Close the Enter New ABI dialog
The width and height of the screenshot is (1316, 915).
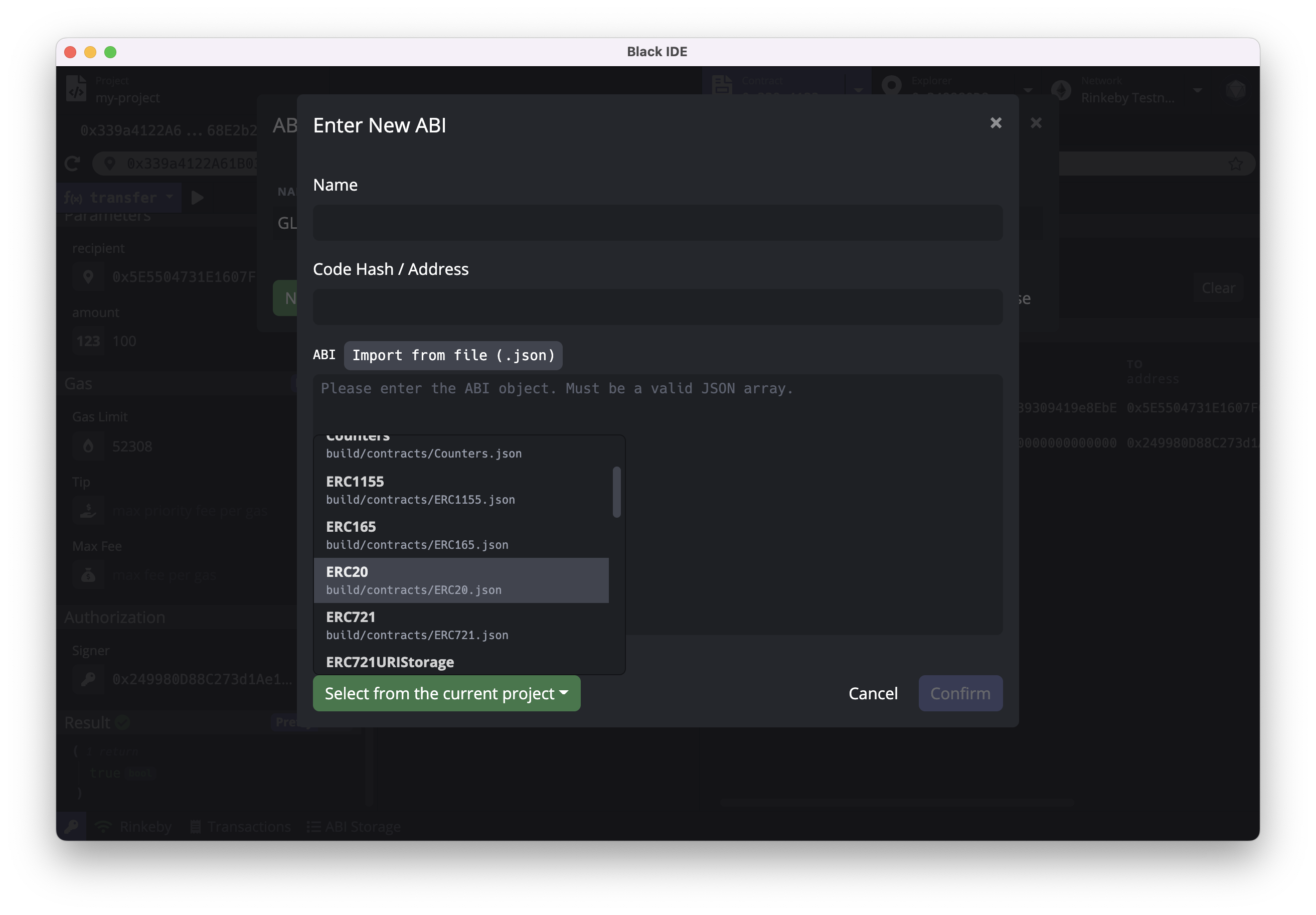[996, 123]
